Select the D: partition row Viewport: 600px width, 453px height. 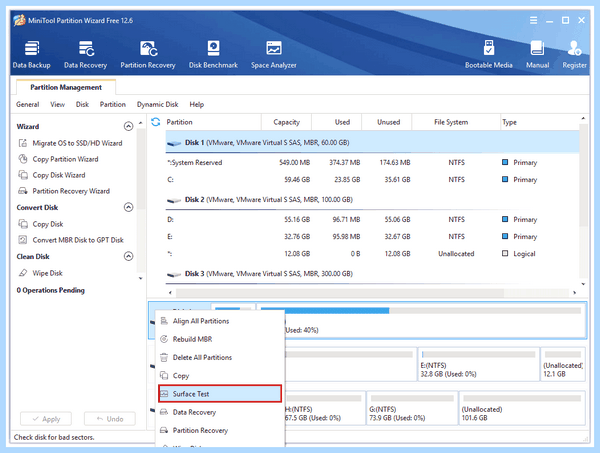click(372, 219)
